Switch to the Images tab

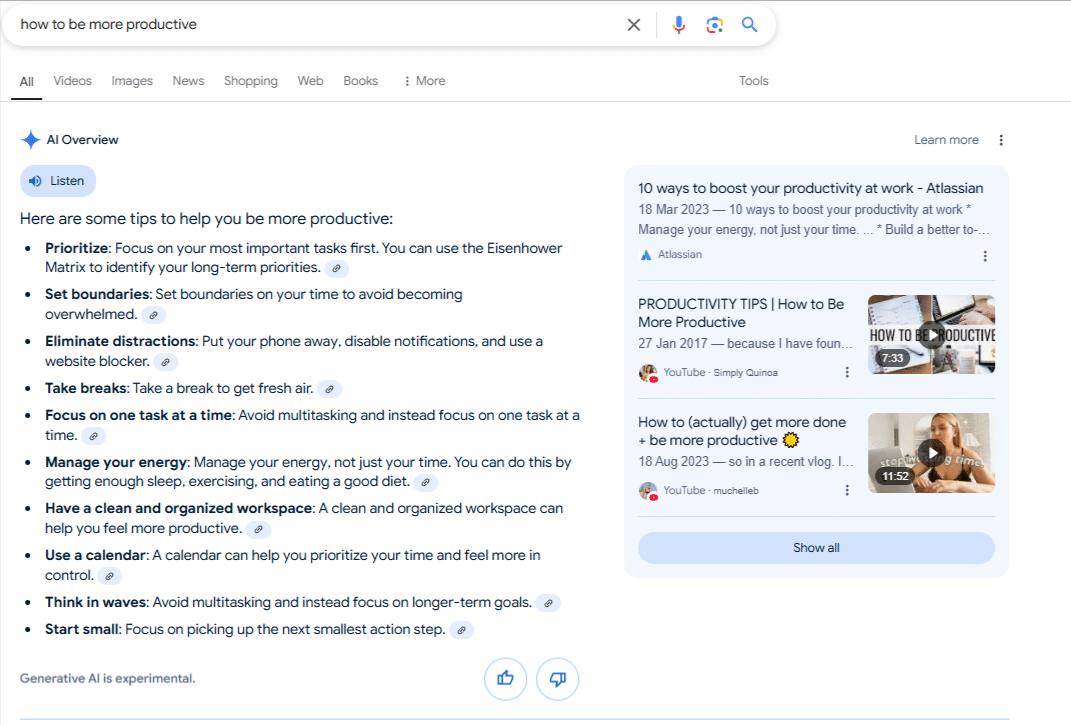point(132,81)
